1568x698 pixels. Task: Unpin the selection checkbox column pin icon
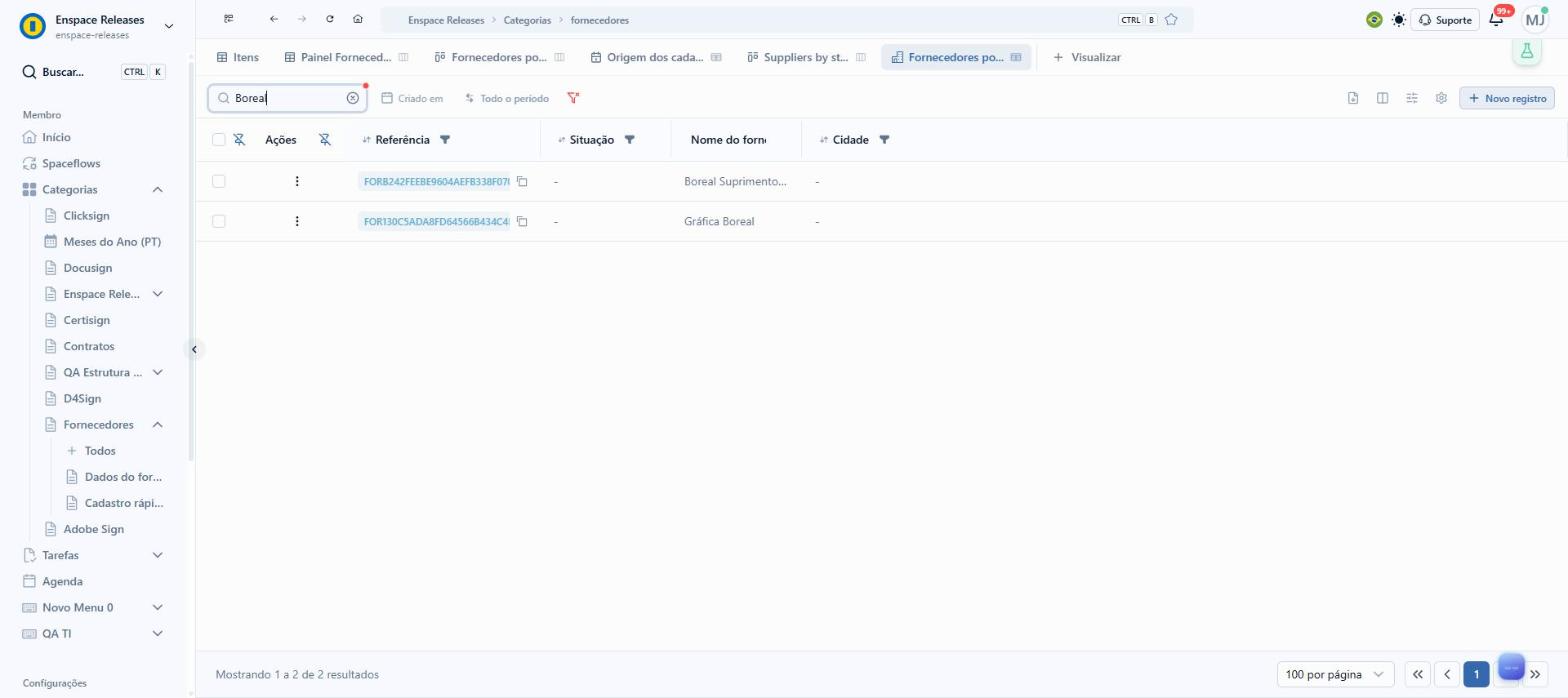[x=239, y=140]
